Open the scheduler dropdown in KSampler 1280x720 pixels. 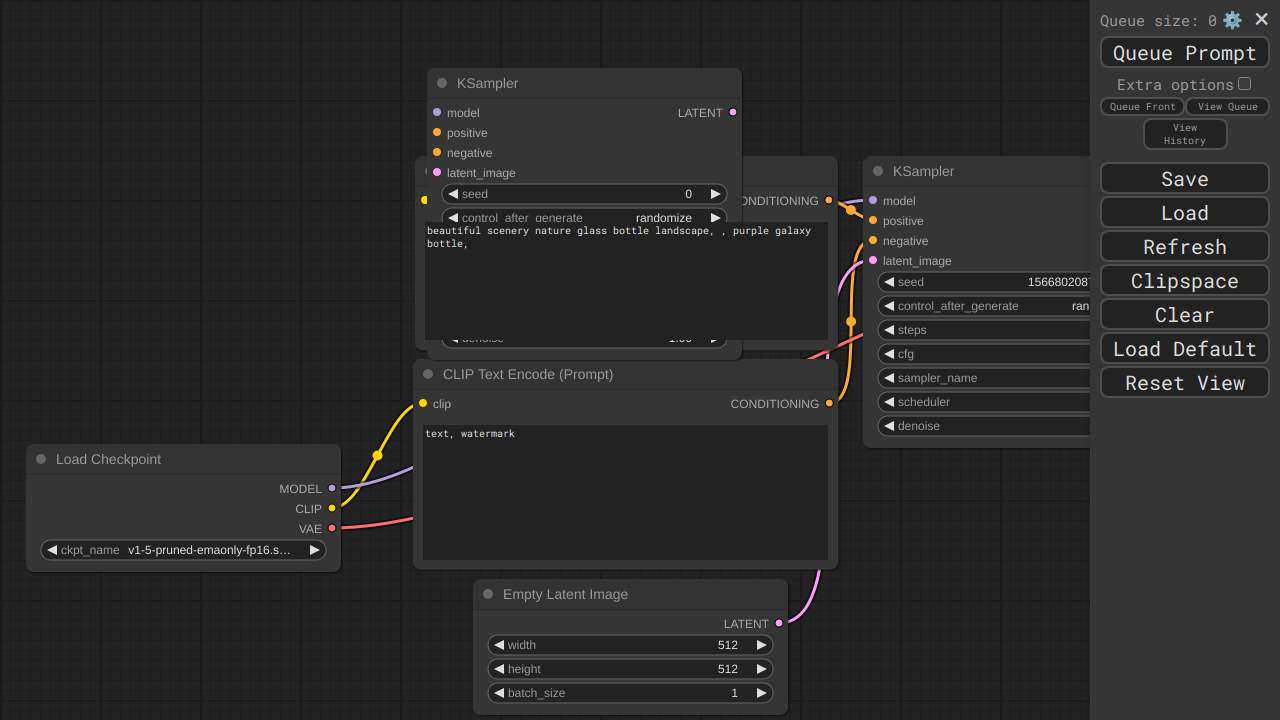click(x=985, y=402)
